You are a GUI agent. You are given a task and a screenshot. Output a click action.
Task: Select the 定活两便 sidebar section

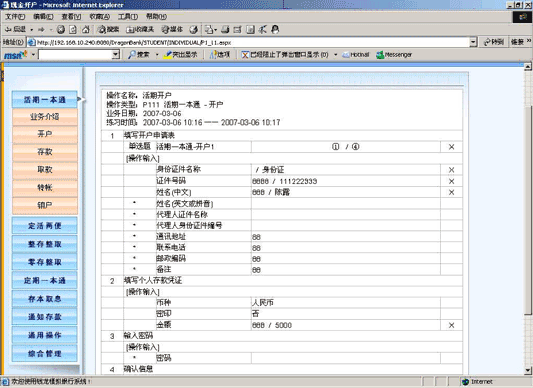tap(45, 225)
